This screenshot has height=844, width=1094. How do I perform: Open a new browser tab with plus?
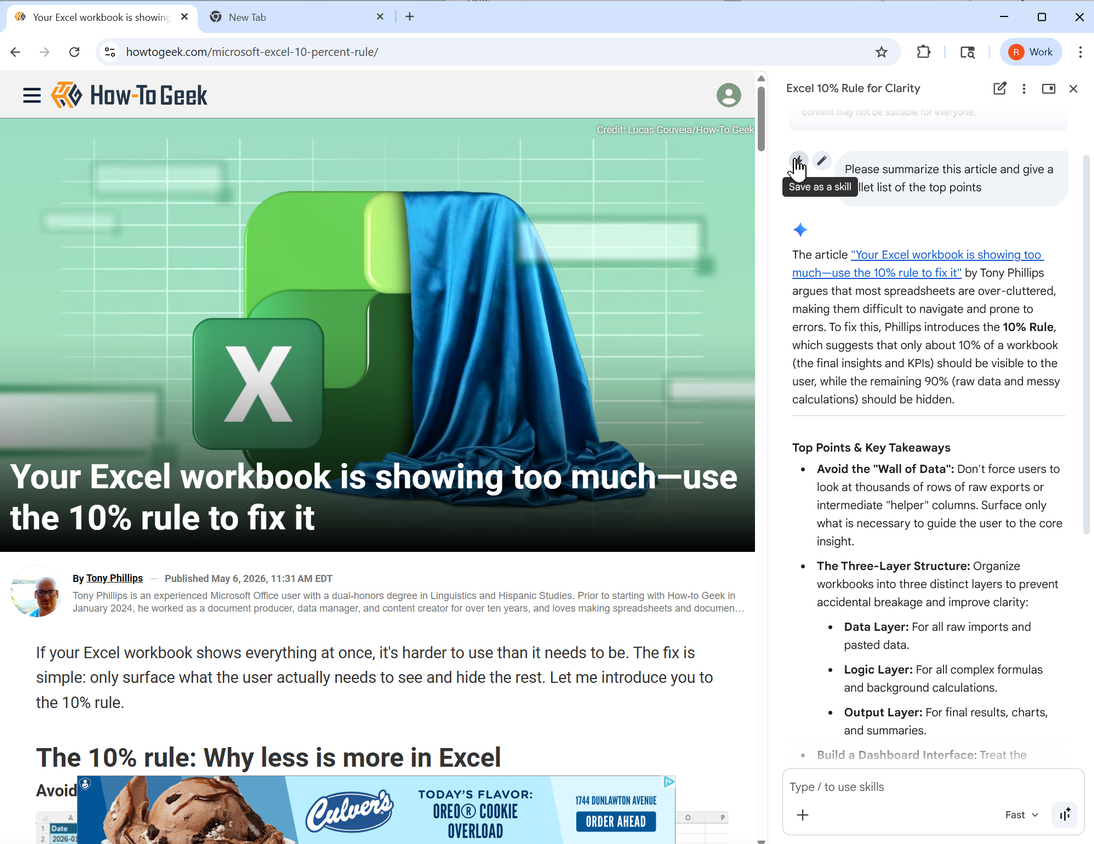410,17
